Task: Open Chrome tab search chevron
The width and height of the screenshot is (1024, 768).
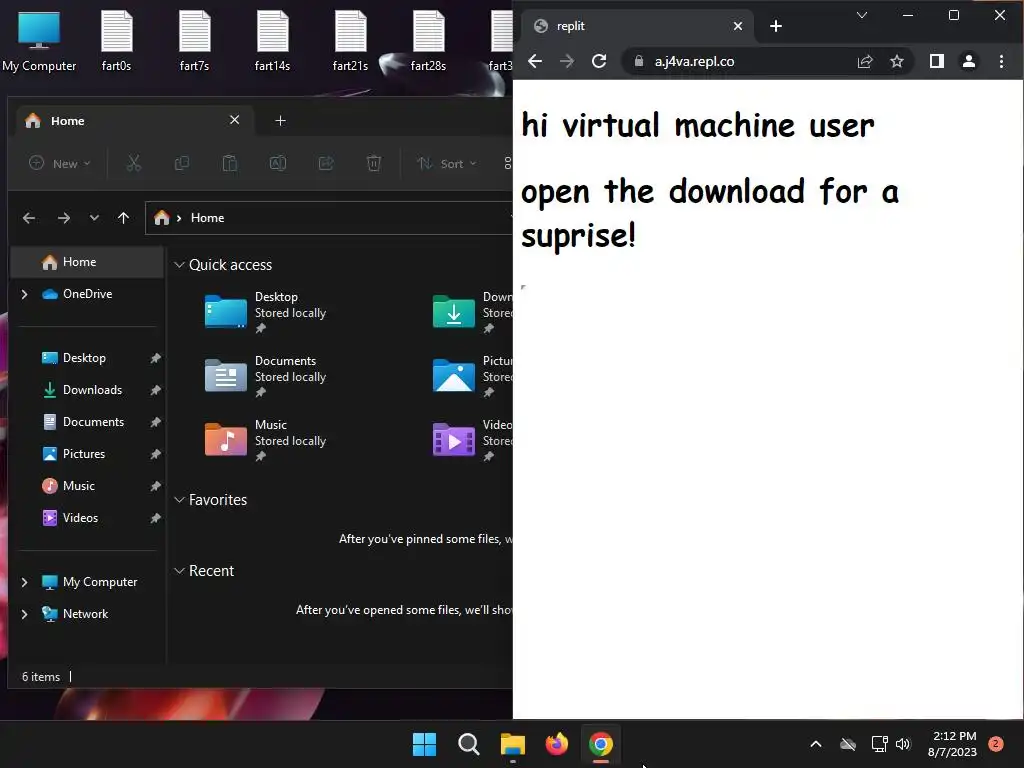Action: point(862,15)
